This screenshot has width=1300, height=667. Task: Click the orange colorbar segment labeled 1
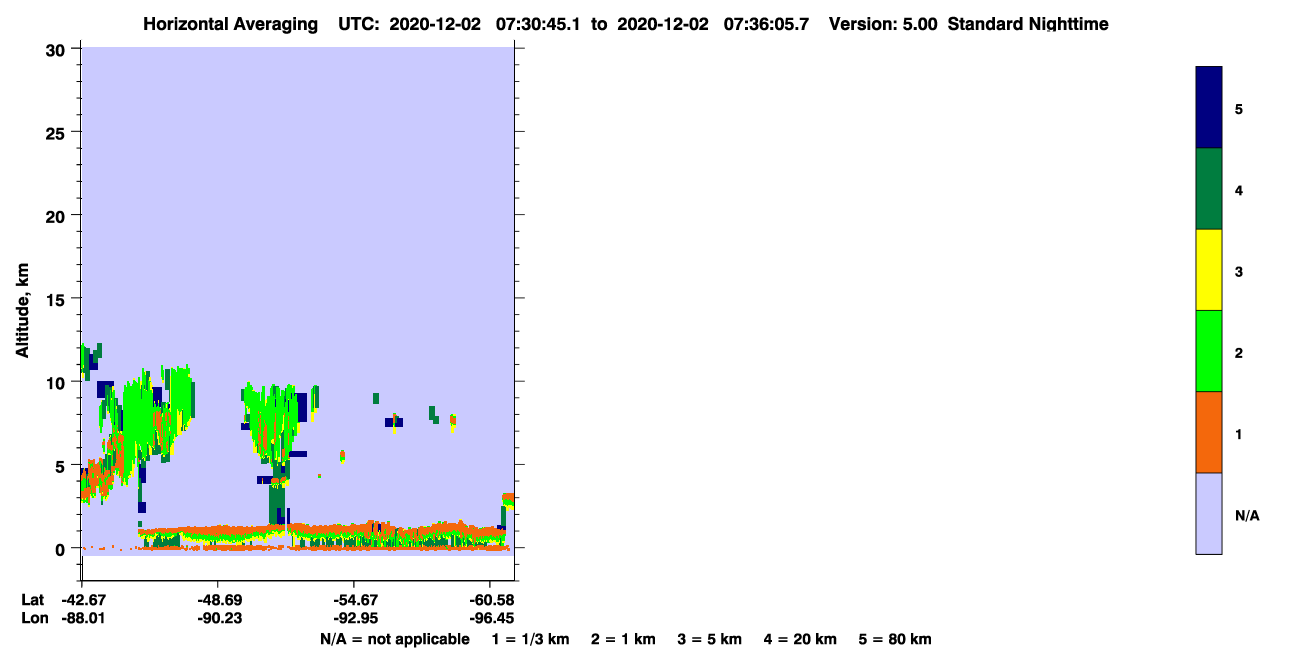point(1208,432)
